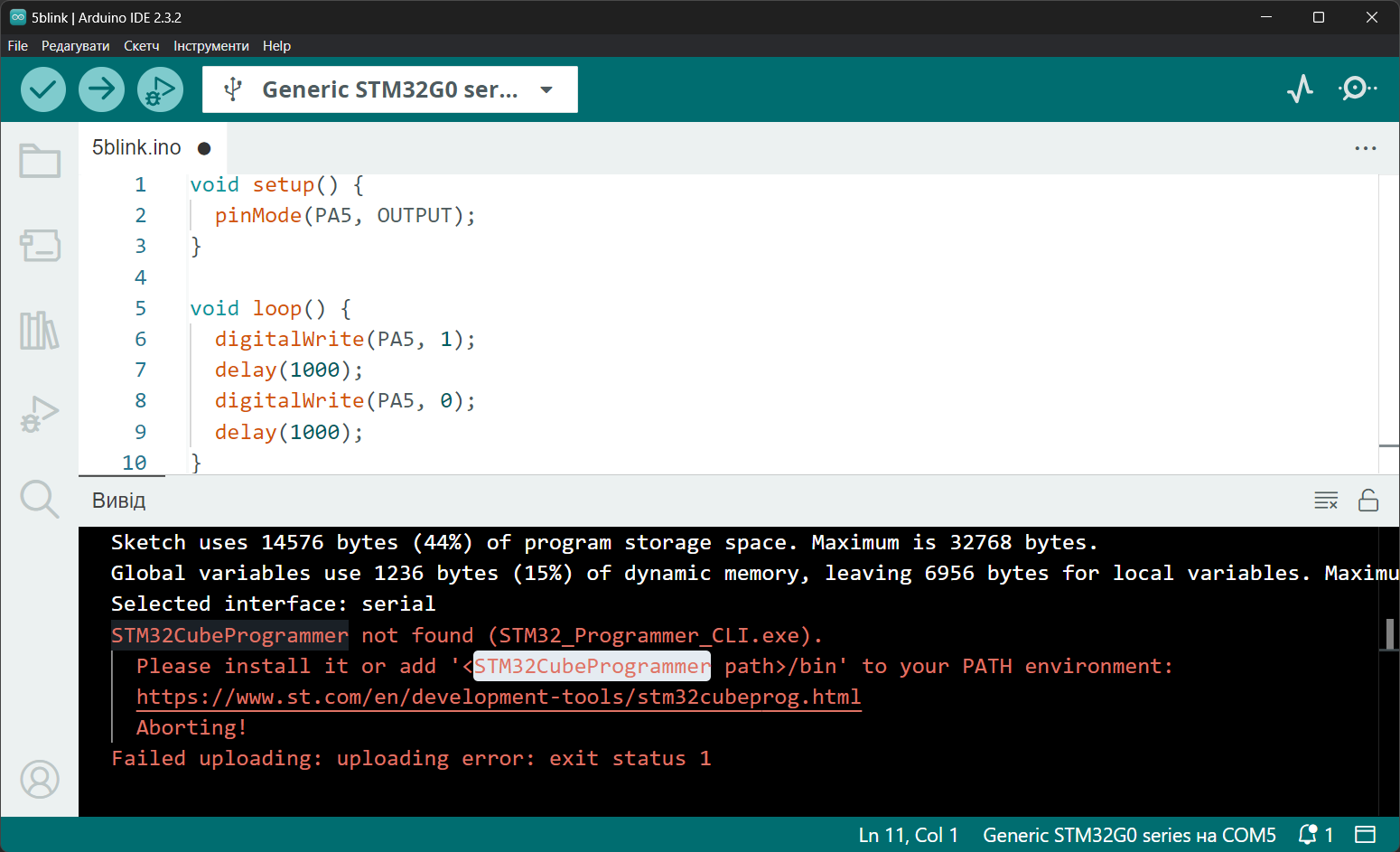Open the stm32cubeprog.html link in output
The height and width of the screenshot is (852, 1400).
[x=499, y=698]
